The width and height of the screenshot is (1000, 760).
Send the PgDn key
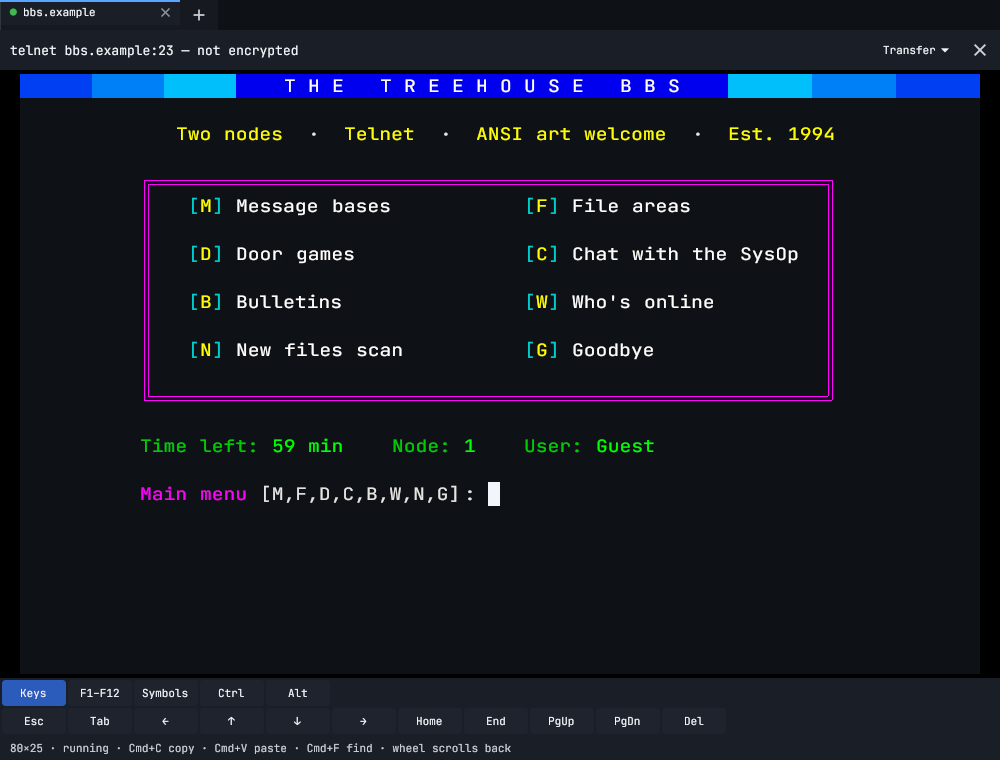click(627, 721)
